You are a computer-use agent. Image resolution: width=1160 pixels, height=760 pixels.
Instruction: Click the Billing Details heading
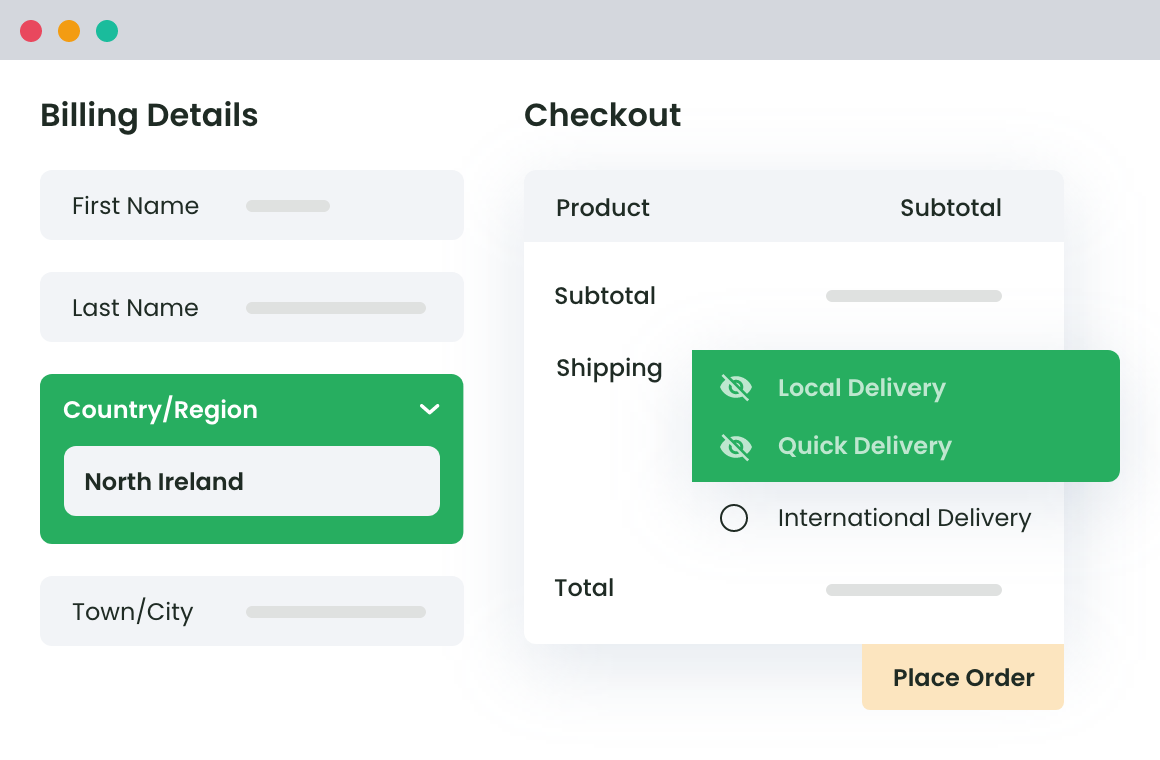coord(148,115)
